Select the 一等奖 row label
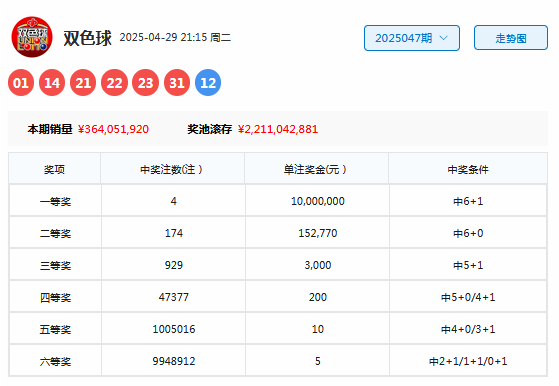 55,201
